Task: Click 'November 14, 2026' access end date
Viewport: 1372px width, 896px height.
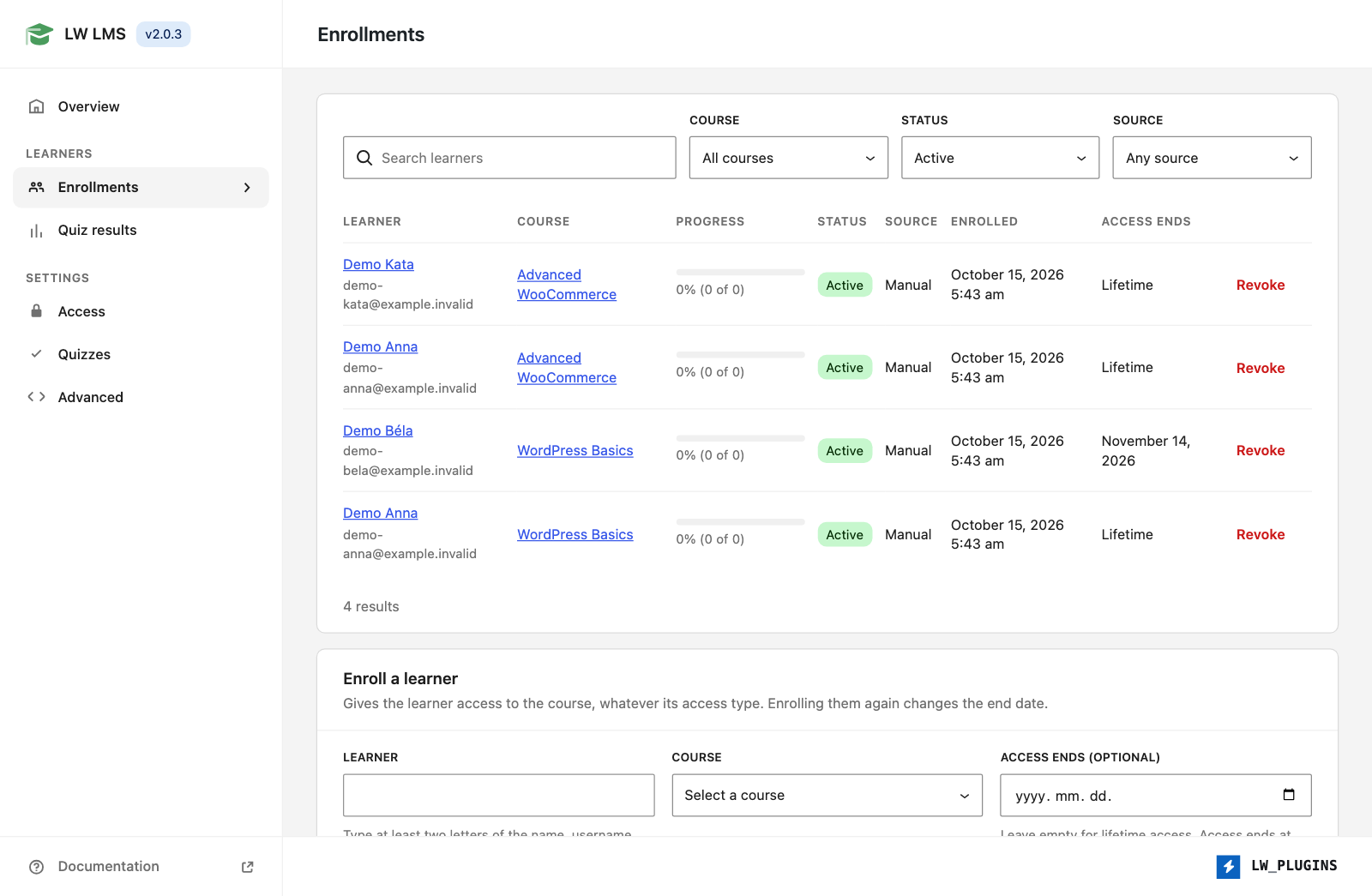Action: click(1146, 450)
